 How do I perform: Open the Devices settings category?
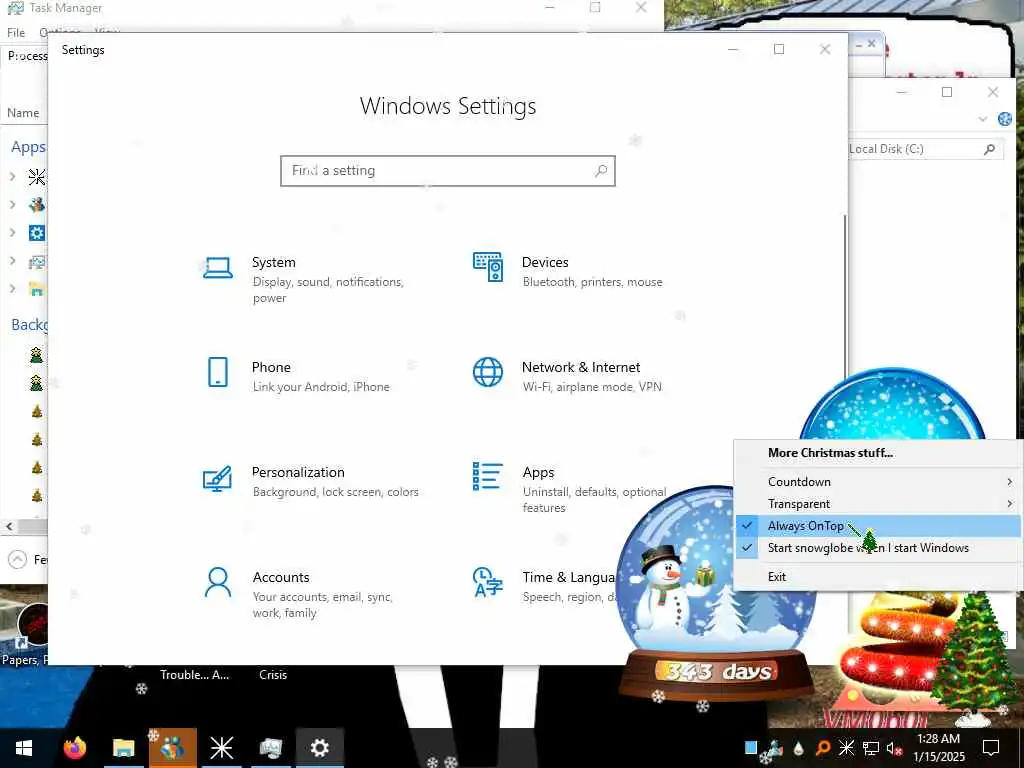pyautogui.click(x=568, y=271)
